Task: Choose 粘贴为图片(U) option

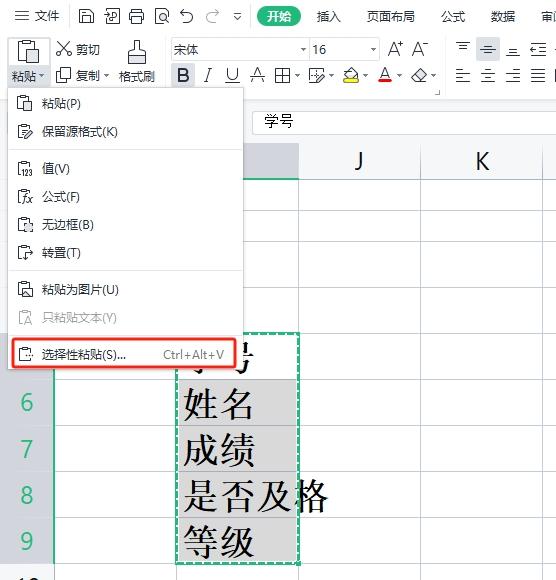Action: [125, 289]
